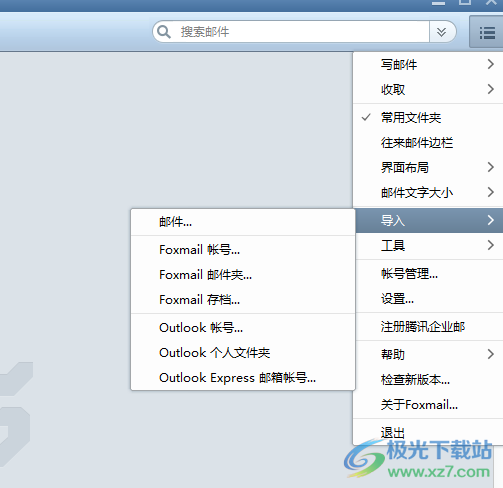Viewport: 503px width, 488px height.
Task: Import Foxmail 帐号...
Action: [243, 250]
